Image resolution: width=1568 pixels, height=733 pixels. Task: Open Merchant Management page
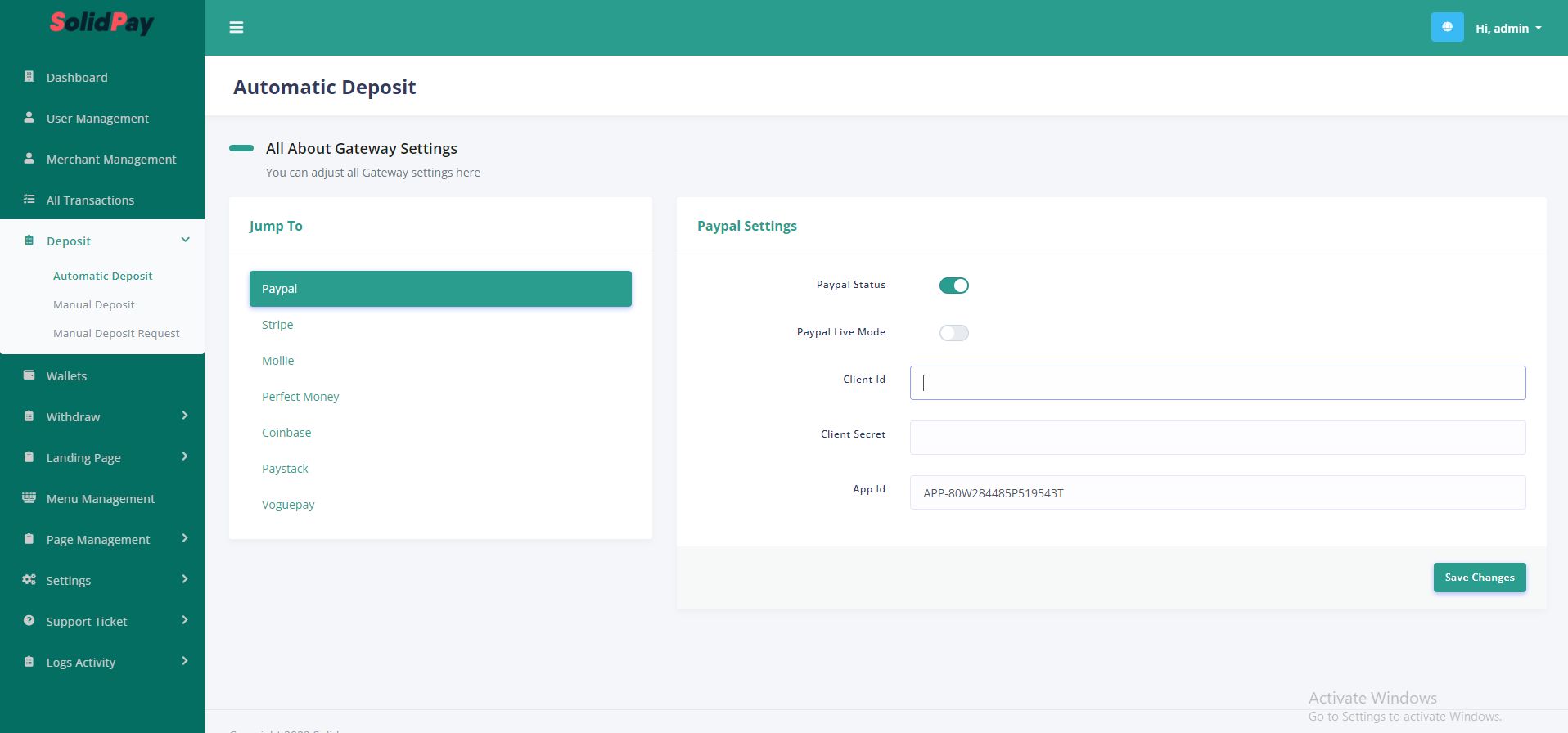pyautogui.click(x=111, y=160)
